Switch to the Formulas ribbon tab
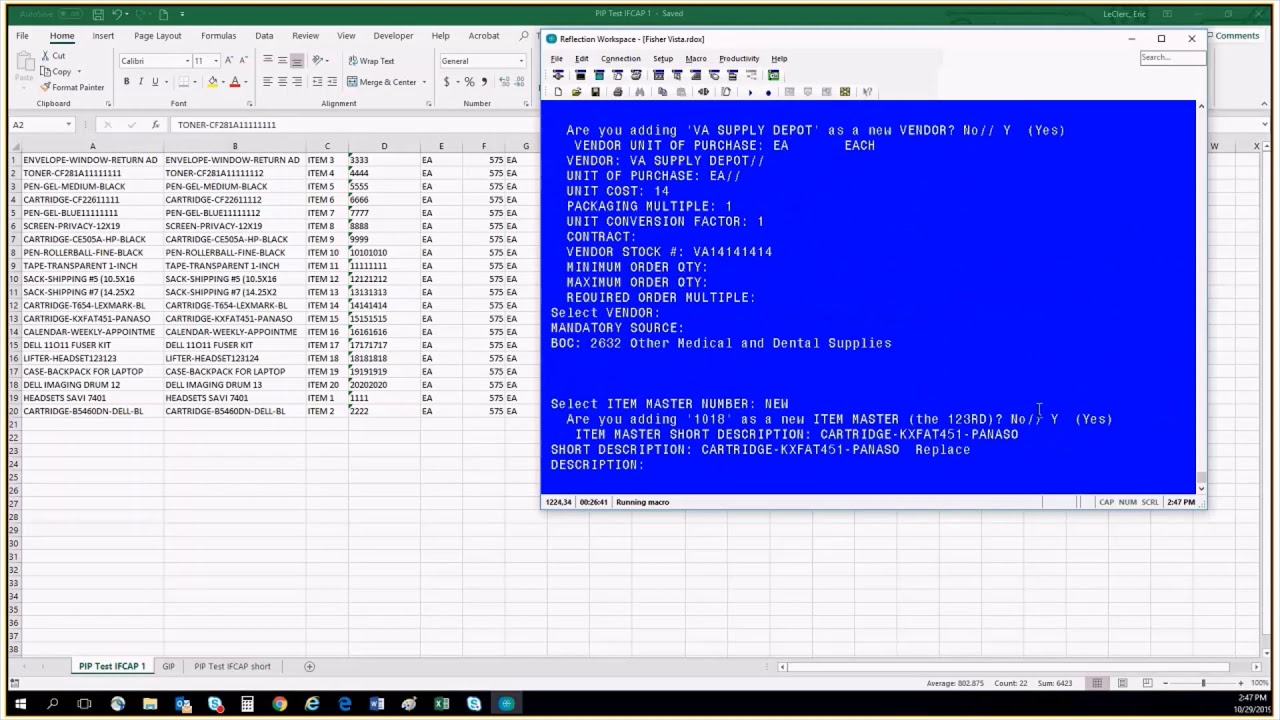1280x720 pixels. [x=219, y=36]
